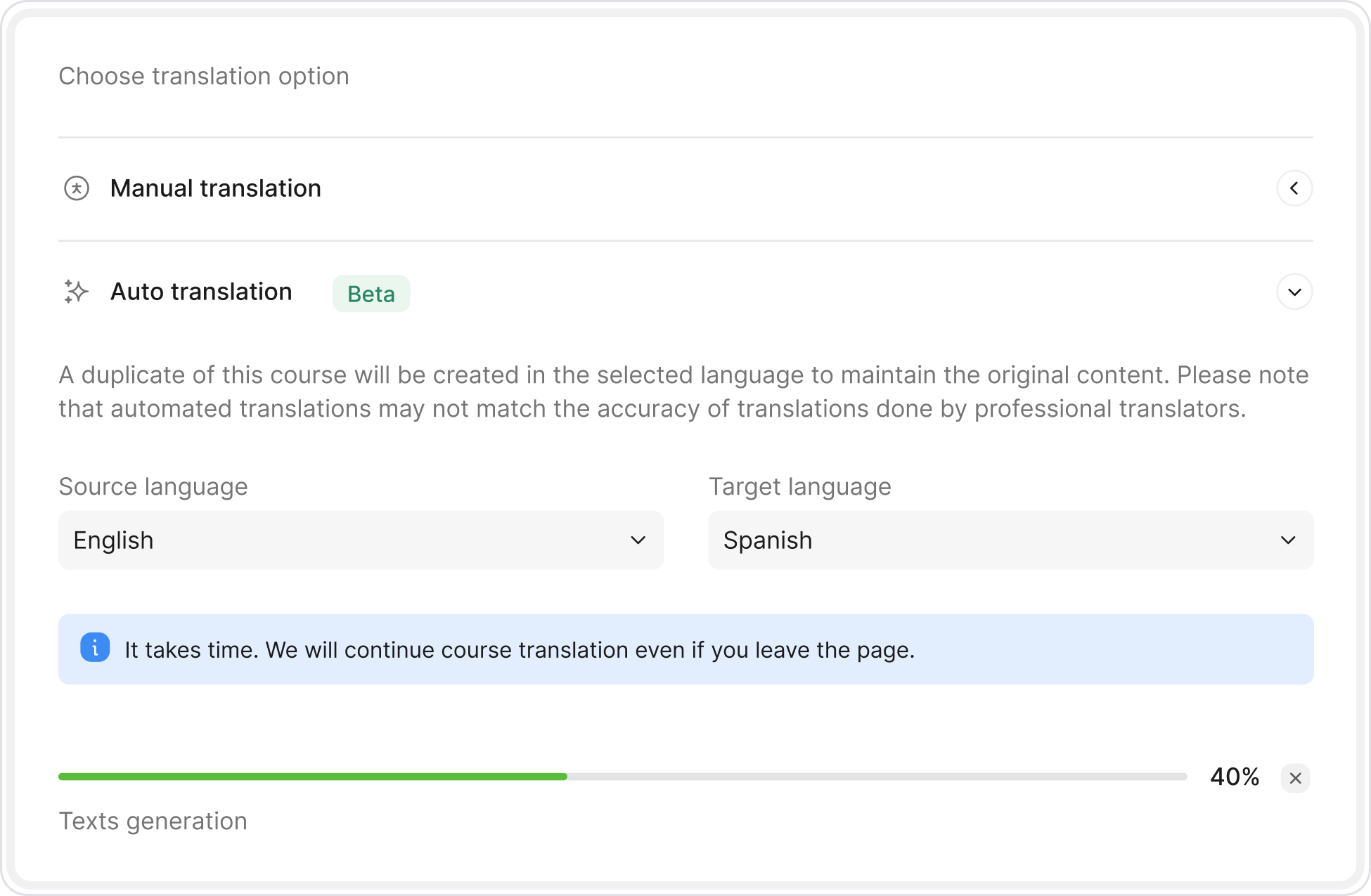Click the Manual translation person icon
The width and height of the screenshot is (1371, 896).
[77, 188]
